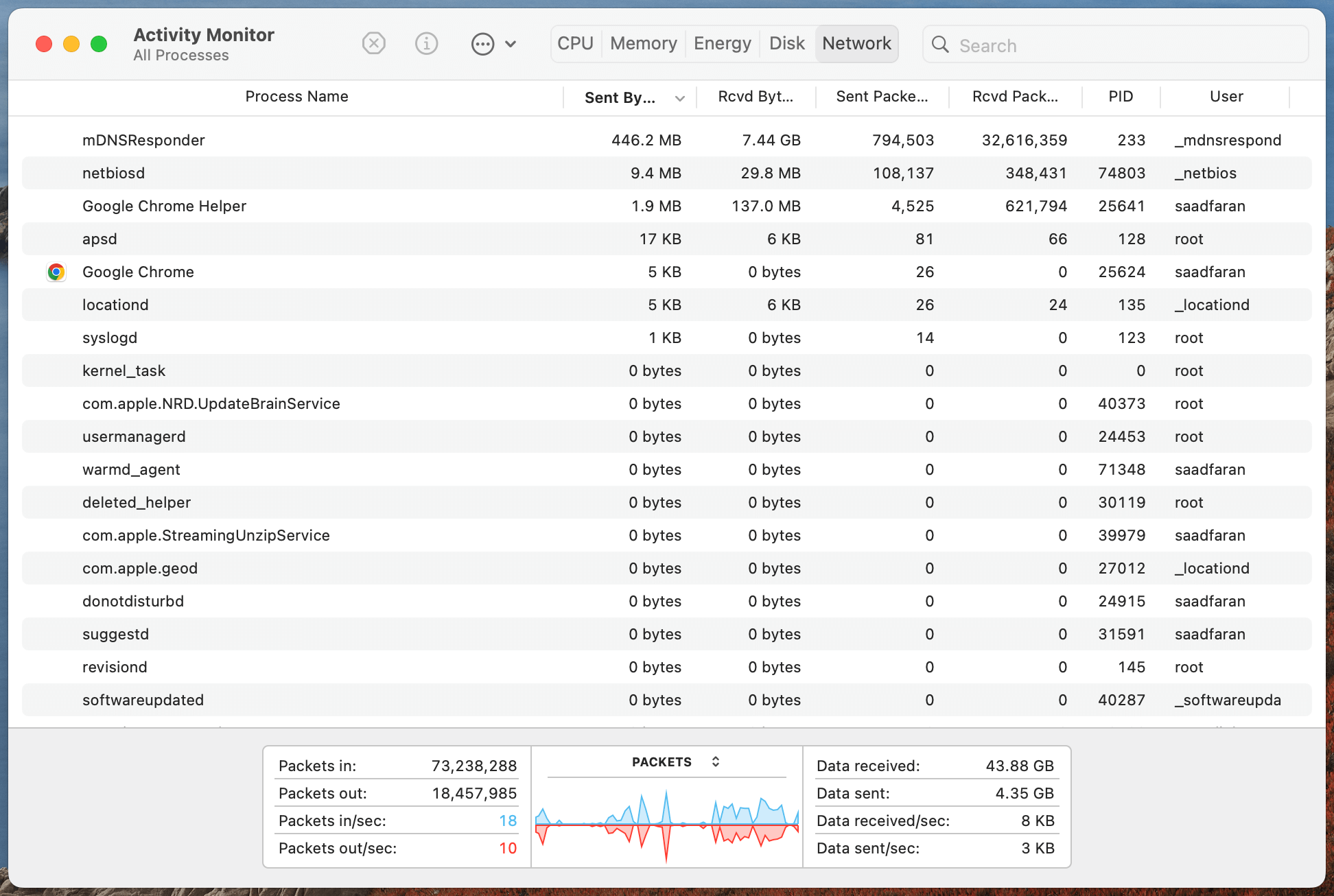Select the netbiosd process row
The height and width of the screenshot is (896, 1334).
click(x=667, y=173)
